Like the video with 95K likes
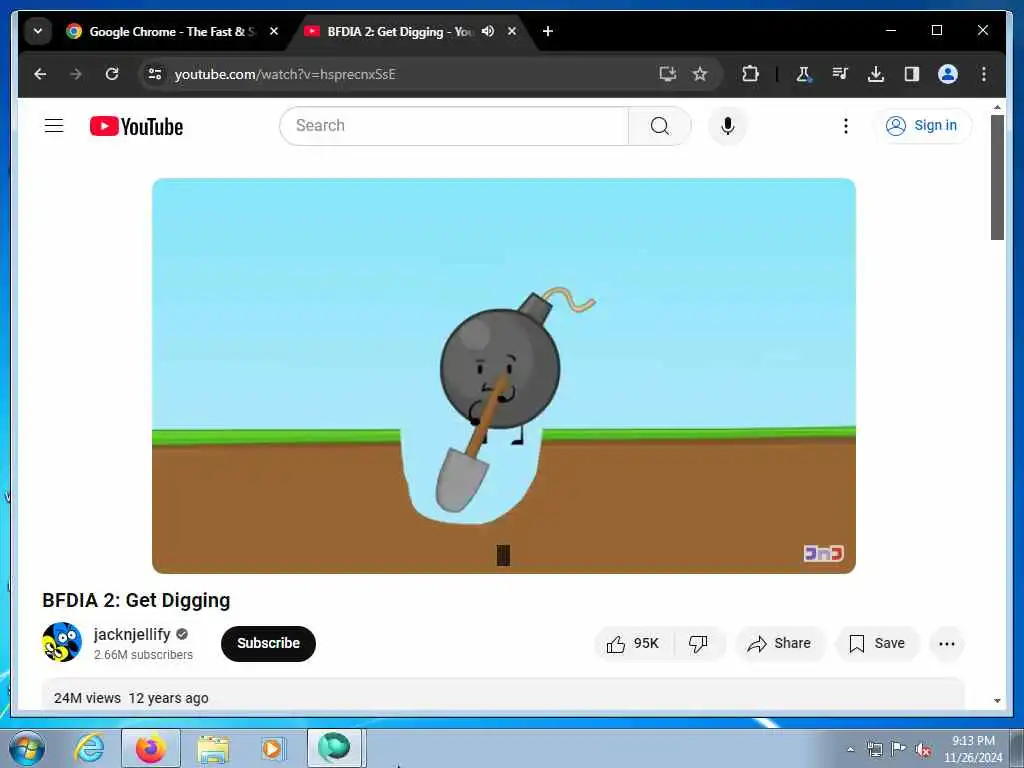 point(633,643)
